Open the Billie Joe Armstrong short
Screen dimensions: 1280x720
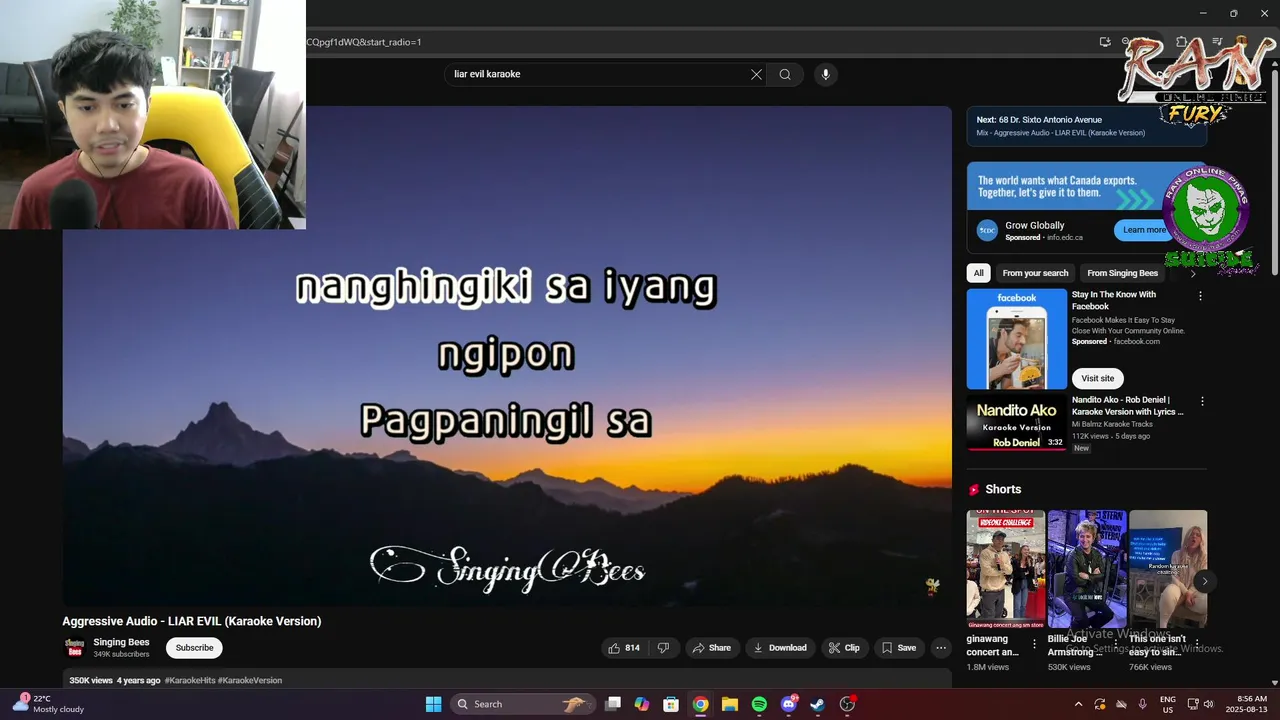1087,569
